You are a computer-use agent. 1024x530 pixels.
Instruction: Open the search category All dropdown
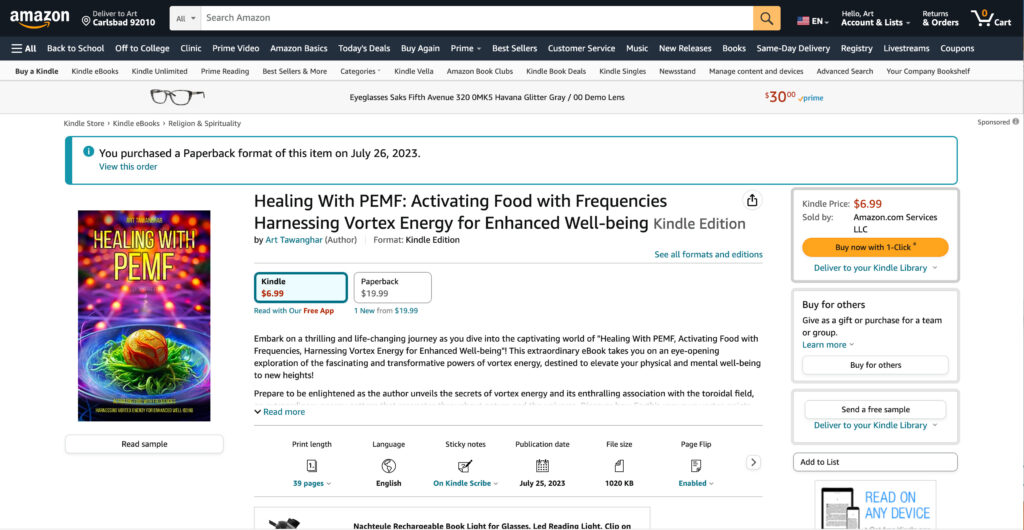coord(185,18)
